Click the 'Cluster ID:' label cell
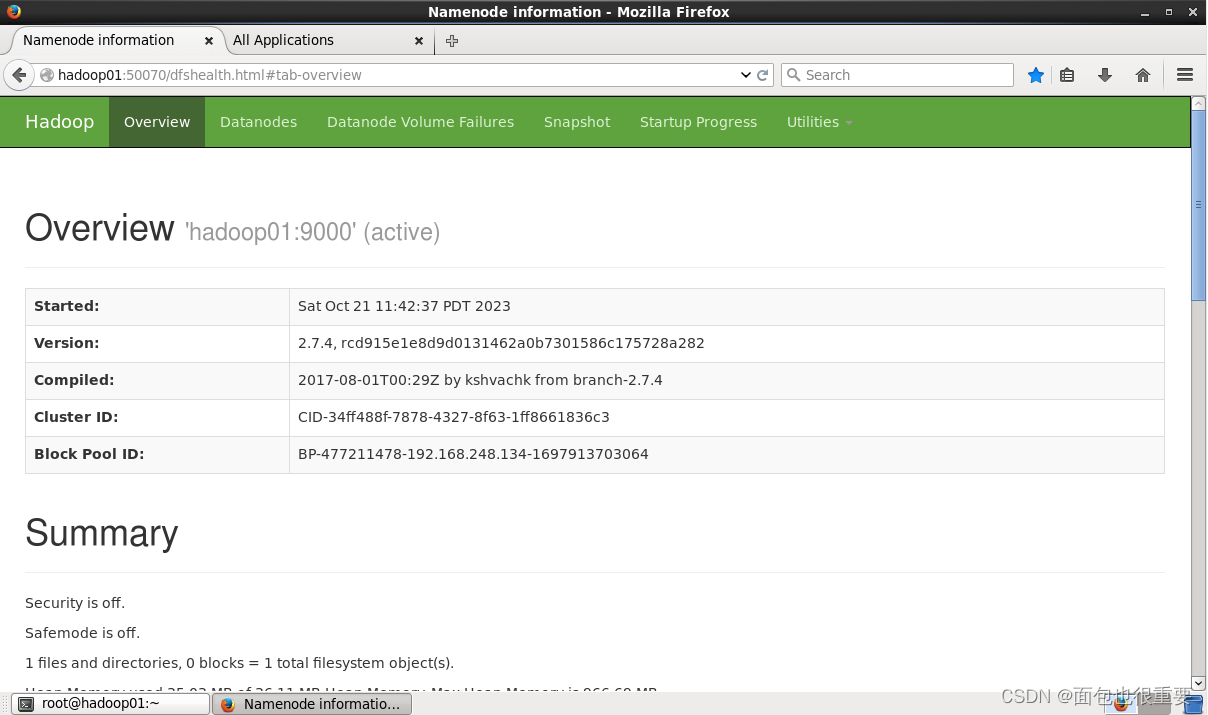1208x715 pixels. (157, 417)
